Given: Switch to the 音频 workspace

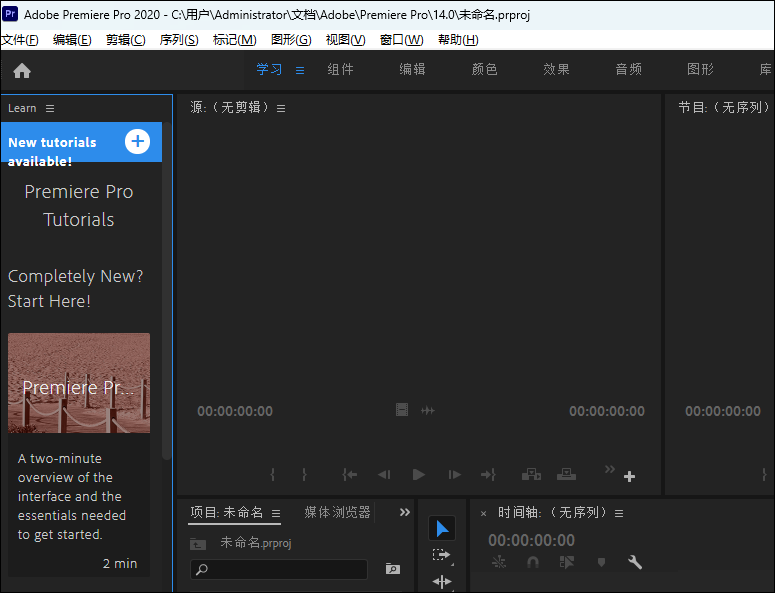Looking at the screenshot, I should coord(628,70).
